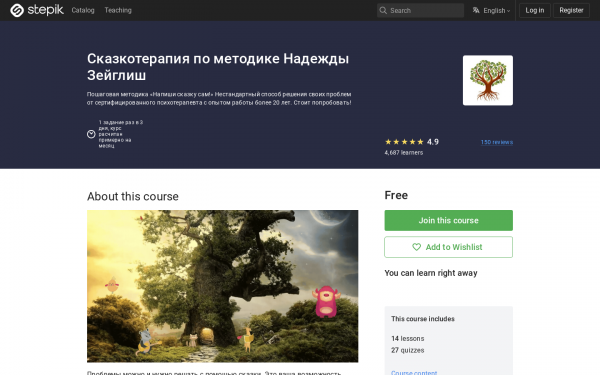600x375 pixels.
Task: Click 'You can learn right away' text
Action: click(431, 273)
